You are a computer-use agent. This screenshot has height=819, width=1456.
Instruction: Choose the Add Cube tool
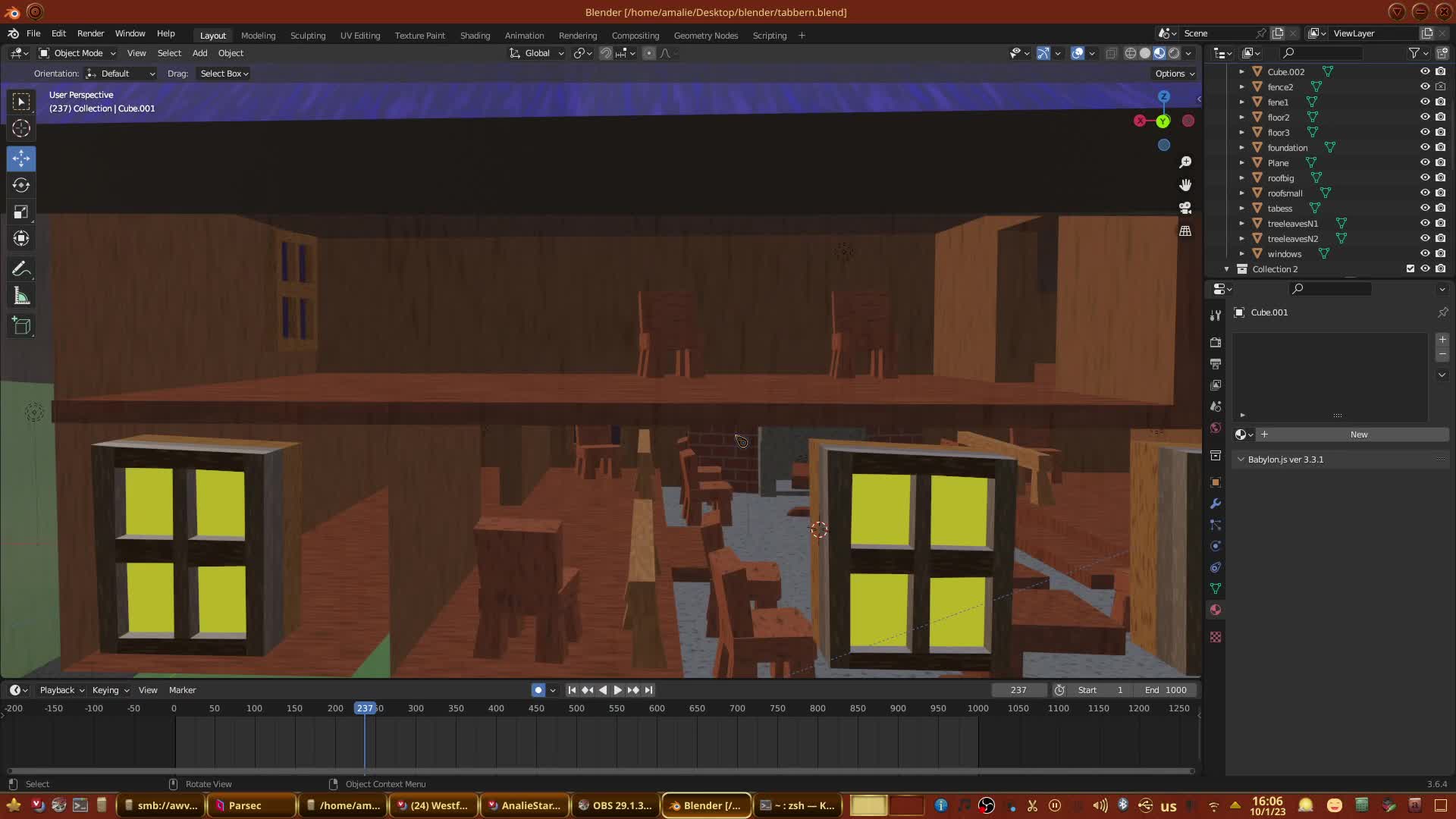click(x=21, y=326)
